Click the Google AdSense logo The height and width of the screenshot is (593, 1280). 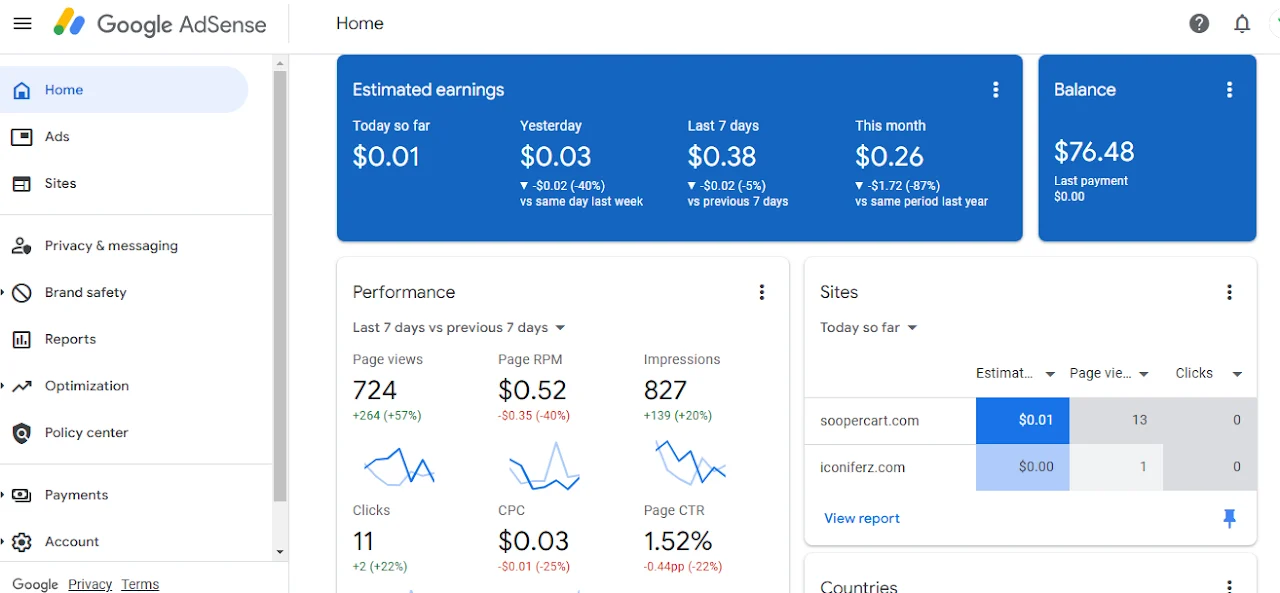click(x=160, y=23)
